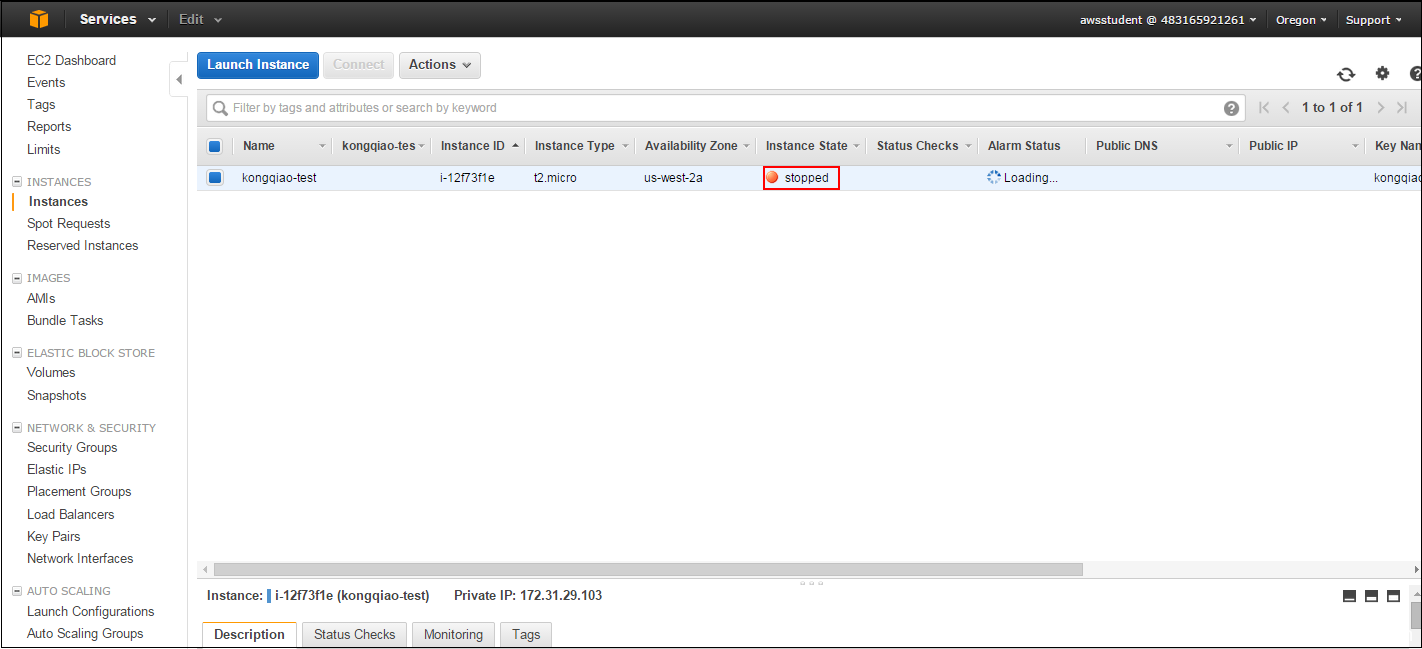Viewport: 1422px width, 649px height.
Task: Go to the last page of results
Action: point(1402,108)
